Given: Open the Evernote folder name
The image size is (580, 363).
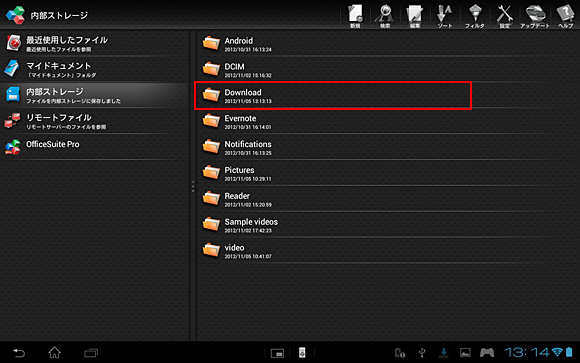Looking at the screenshot, I should [240, 118].
